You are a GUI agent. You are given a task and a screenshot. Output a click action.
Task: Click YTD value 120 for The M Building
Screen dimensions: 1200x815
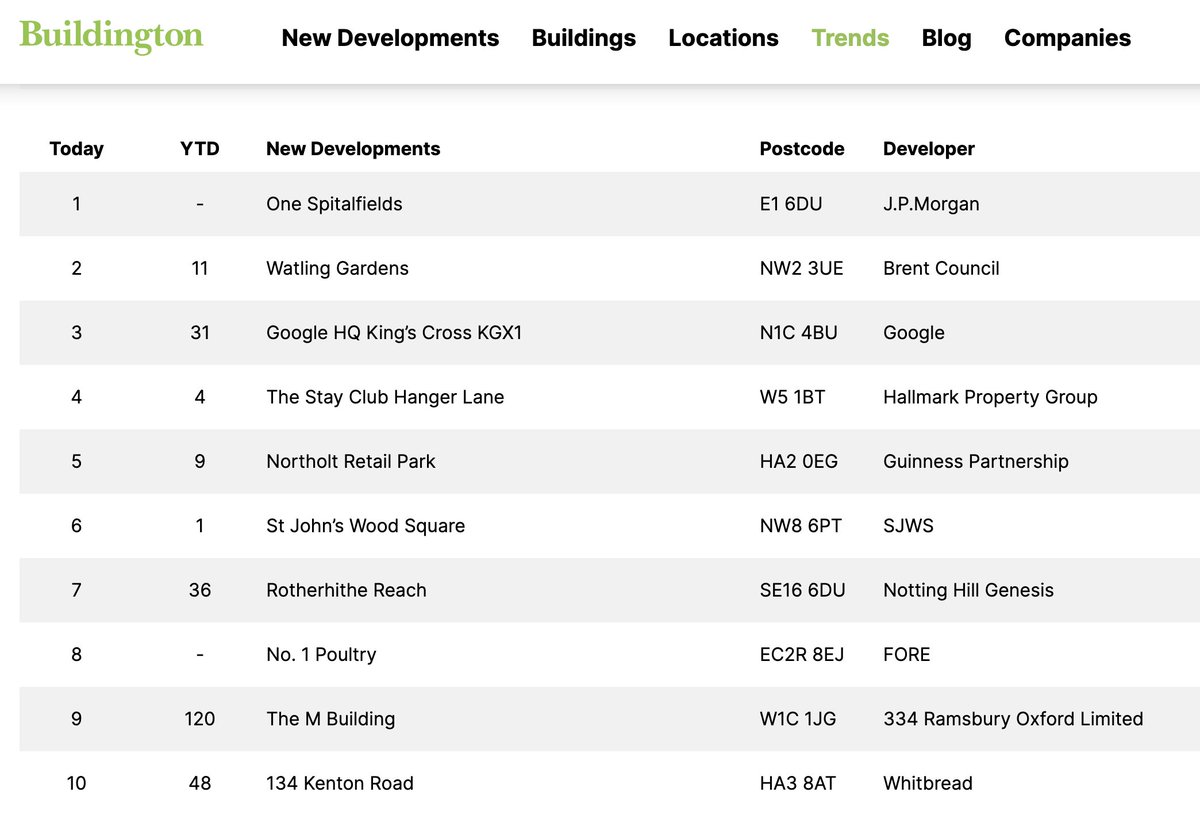[x=200, y=719]
